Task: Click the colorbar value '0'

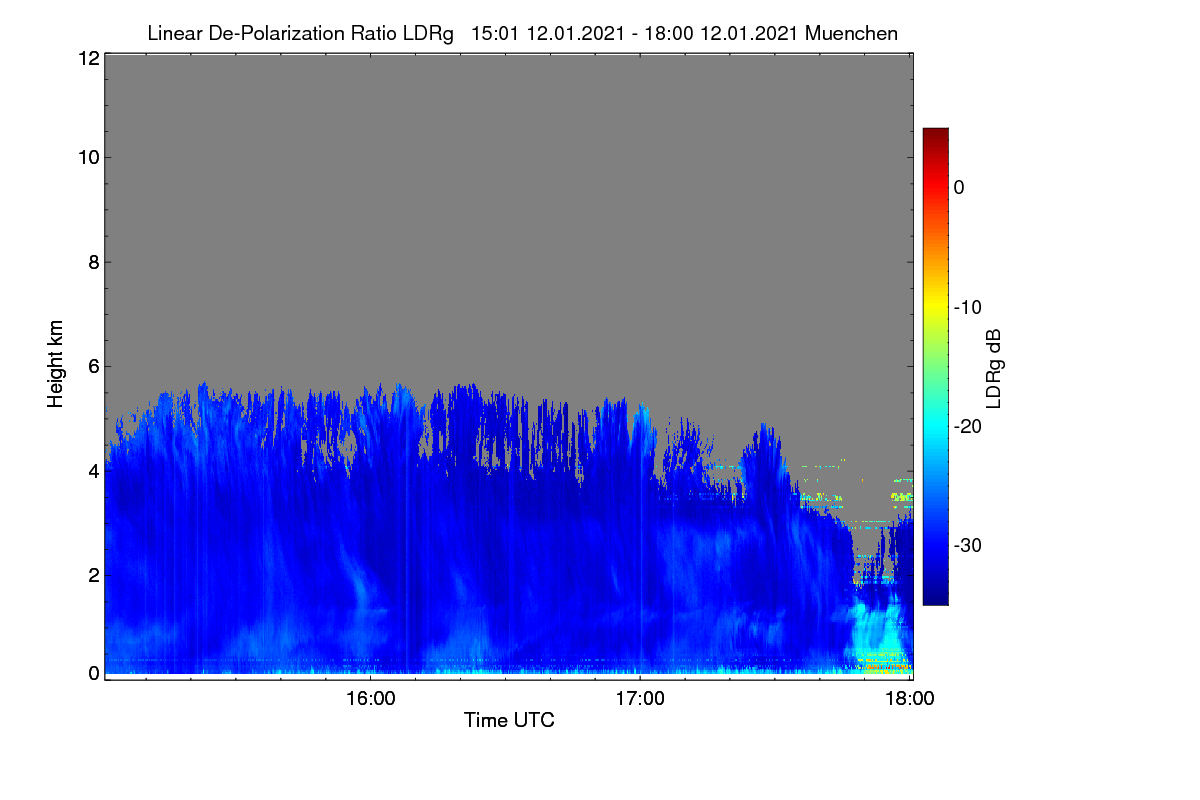Action: [959, 187]
